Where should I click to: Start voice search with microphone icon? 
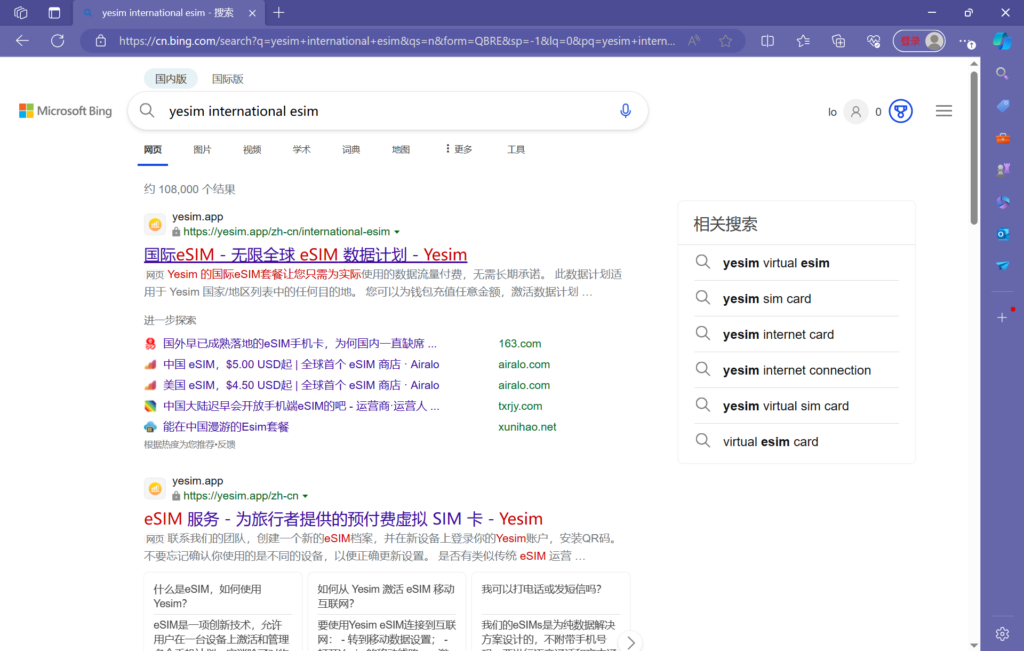pyautogui.click(x=625, y=110)
